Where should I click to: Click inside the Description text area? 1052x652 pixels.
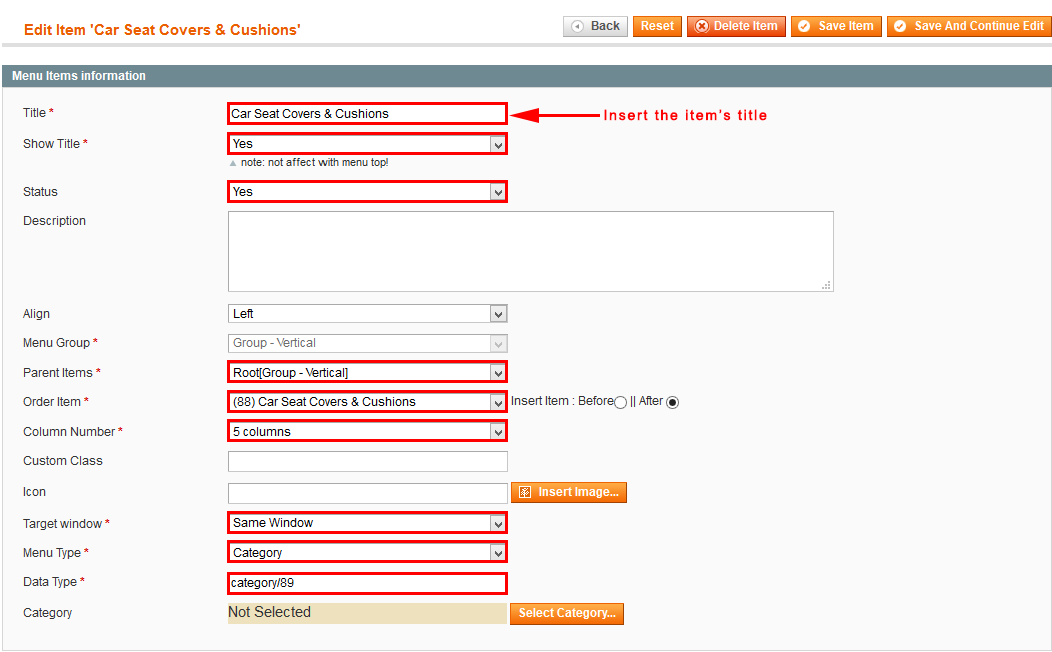[x=531, y=252]
